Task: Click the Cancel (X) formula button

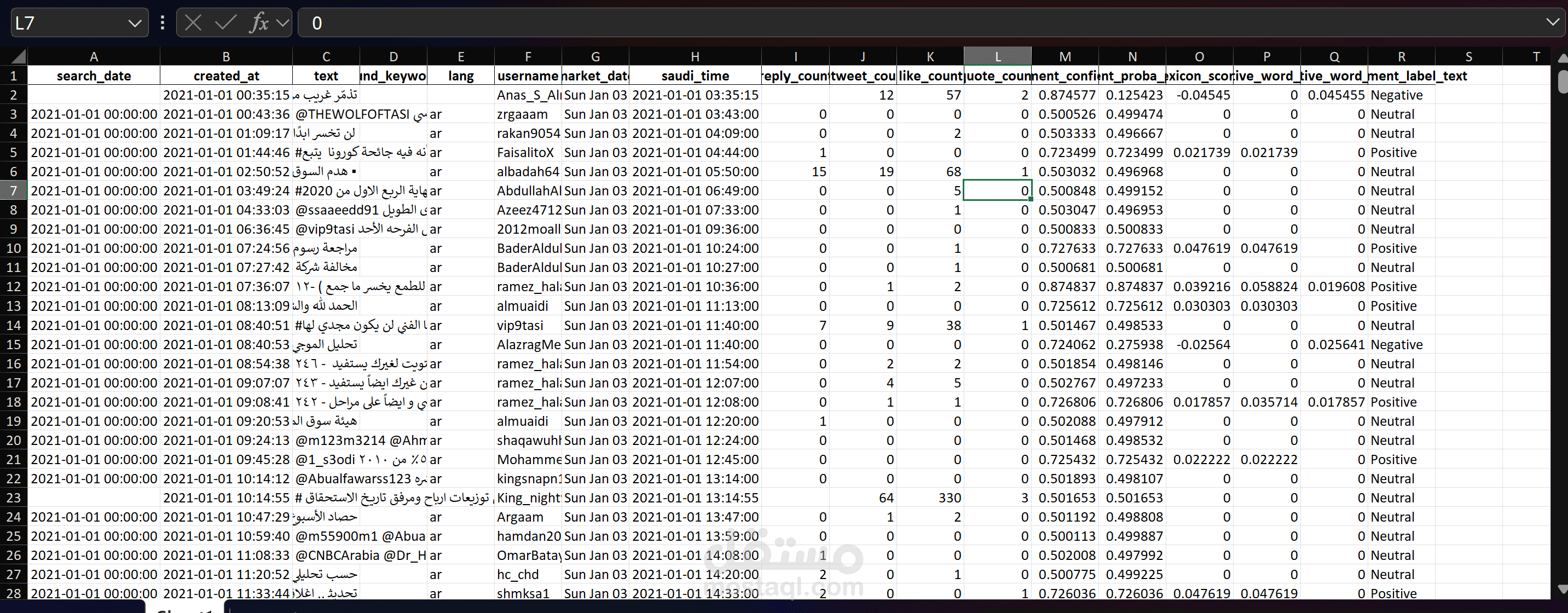Action: 193,23
